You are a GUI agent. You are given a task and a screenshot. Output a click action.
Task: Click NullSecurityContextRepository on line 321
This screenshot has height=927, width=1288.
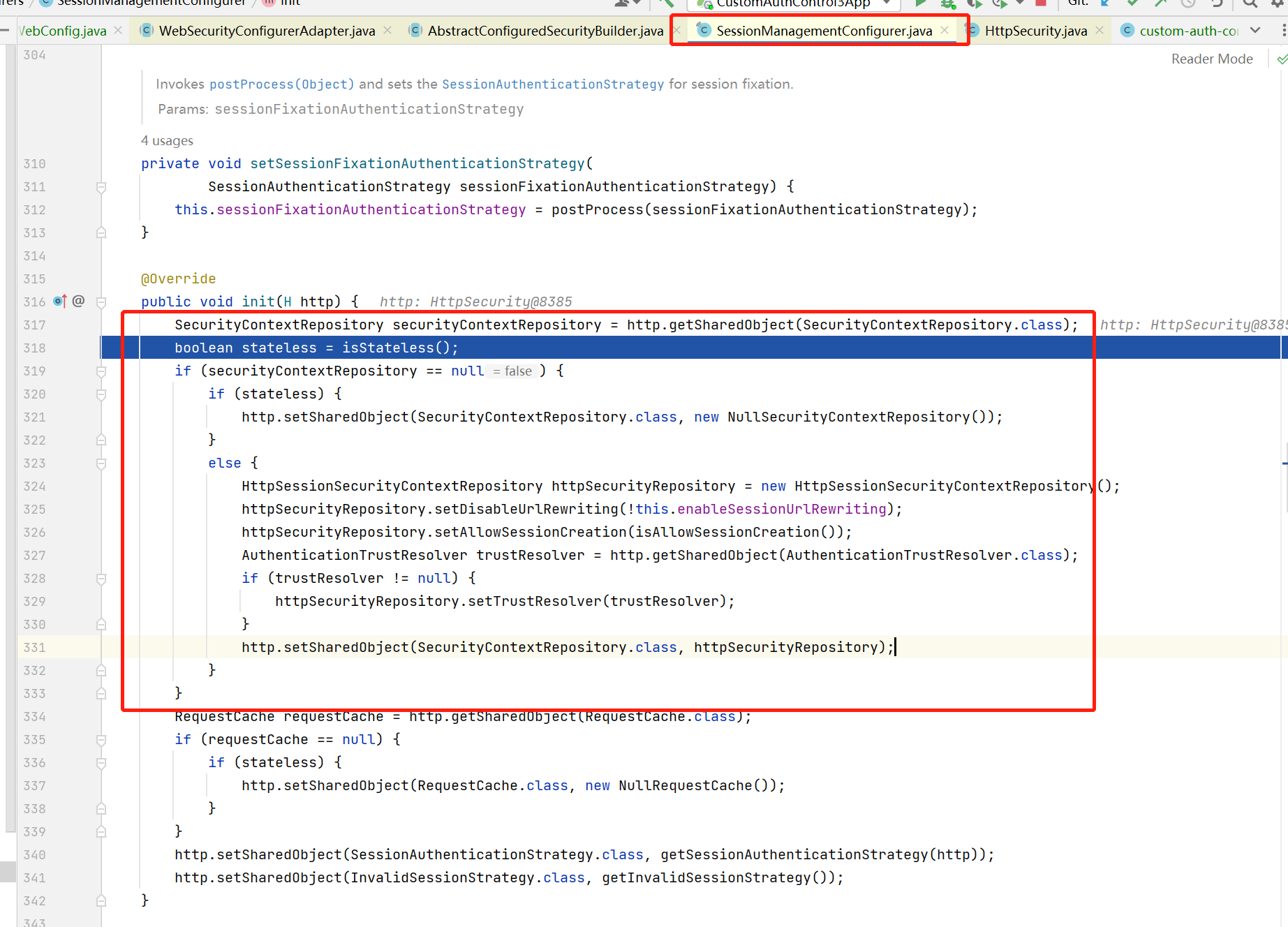[x=849, y=417]
